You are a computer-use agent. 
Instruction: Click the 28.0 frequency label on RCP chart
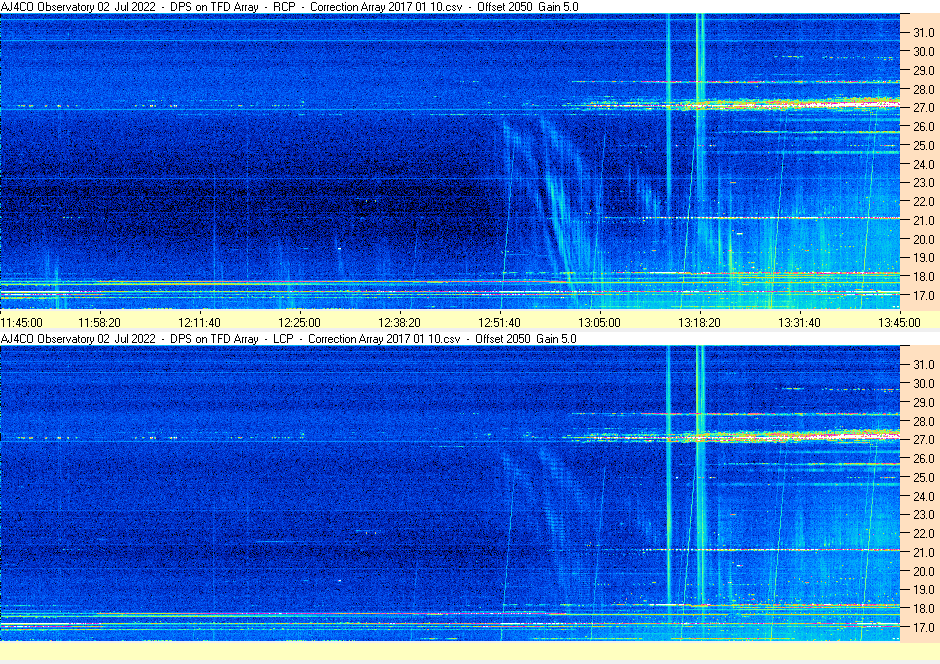coord(924,89)
